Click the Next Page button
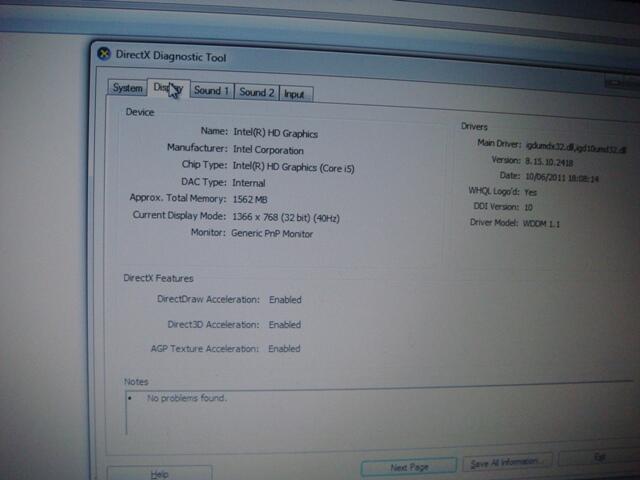640x480 pixels. (409, 467)
